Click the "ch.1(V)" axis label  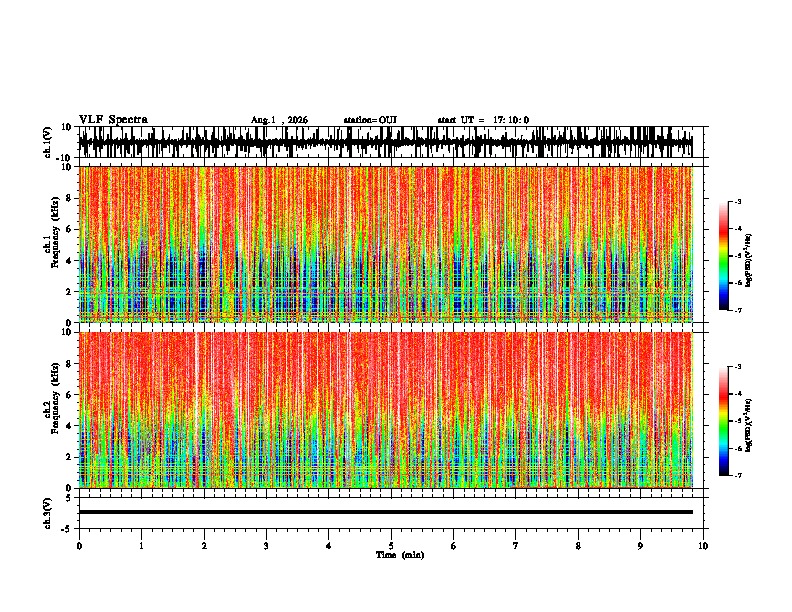click(48, 142)
